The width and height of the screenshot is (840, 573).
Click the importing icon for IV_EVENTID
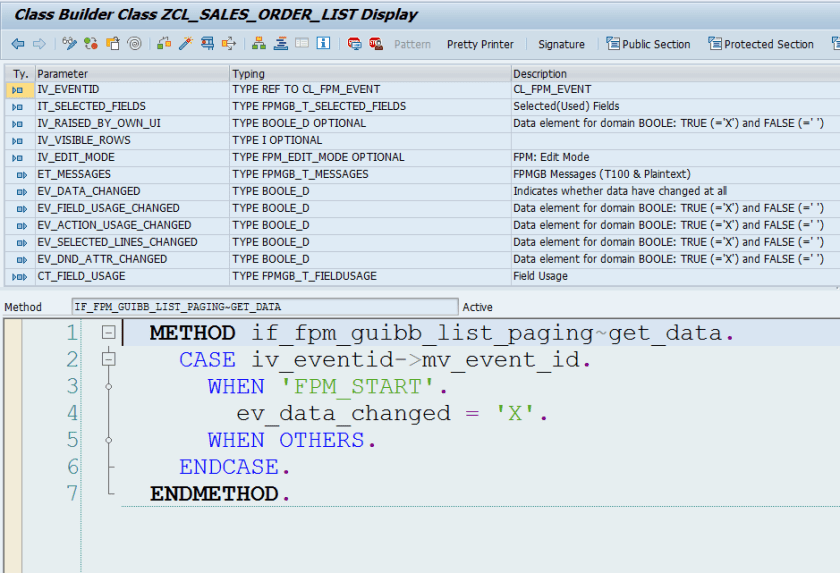[x=18, y=90]
